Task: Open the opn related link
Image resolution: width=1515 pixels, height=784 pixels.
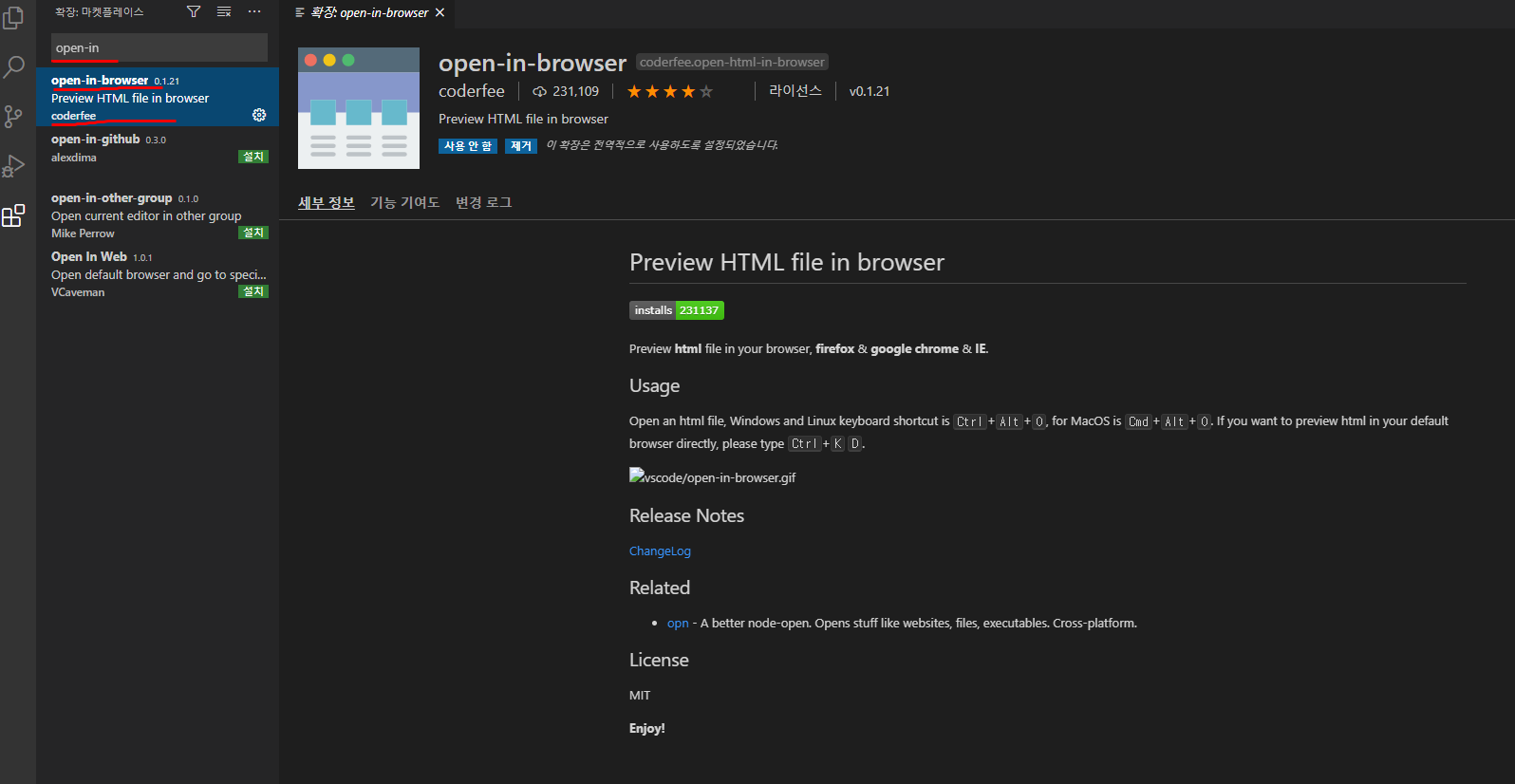Action: coord(678,624)
